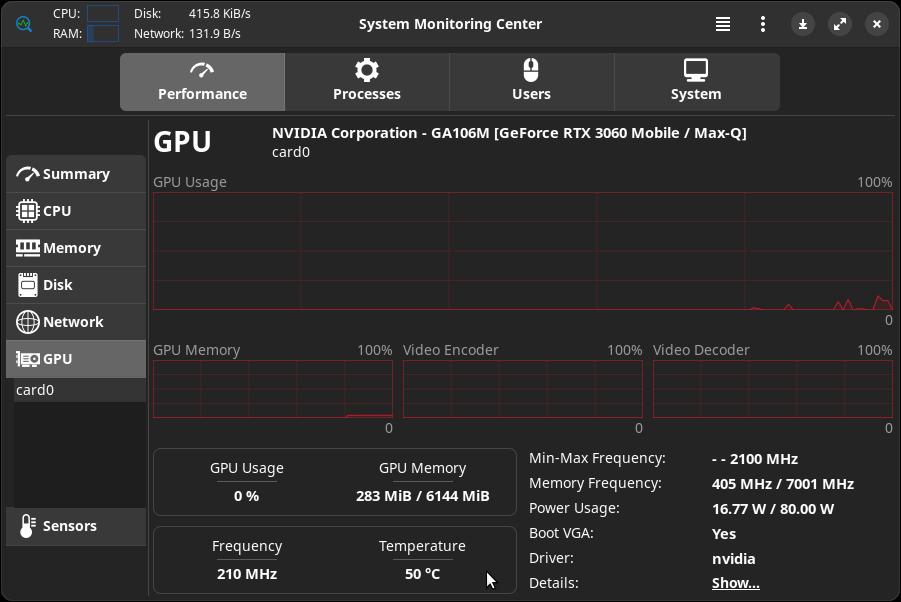Open the Summary page via its gauge icon

pos(28,174)
